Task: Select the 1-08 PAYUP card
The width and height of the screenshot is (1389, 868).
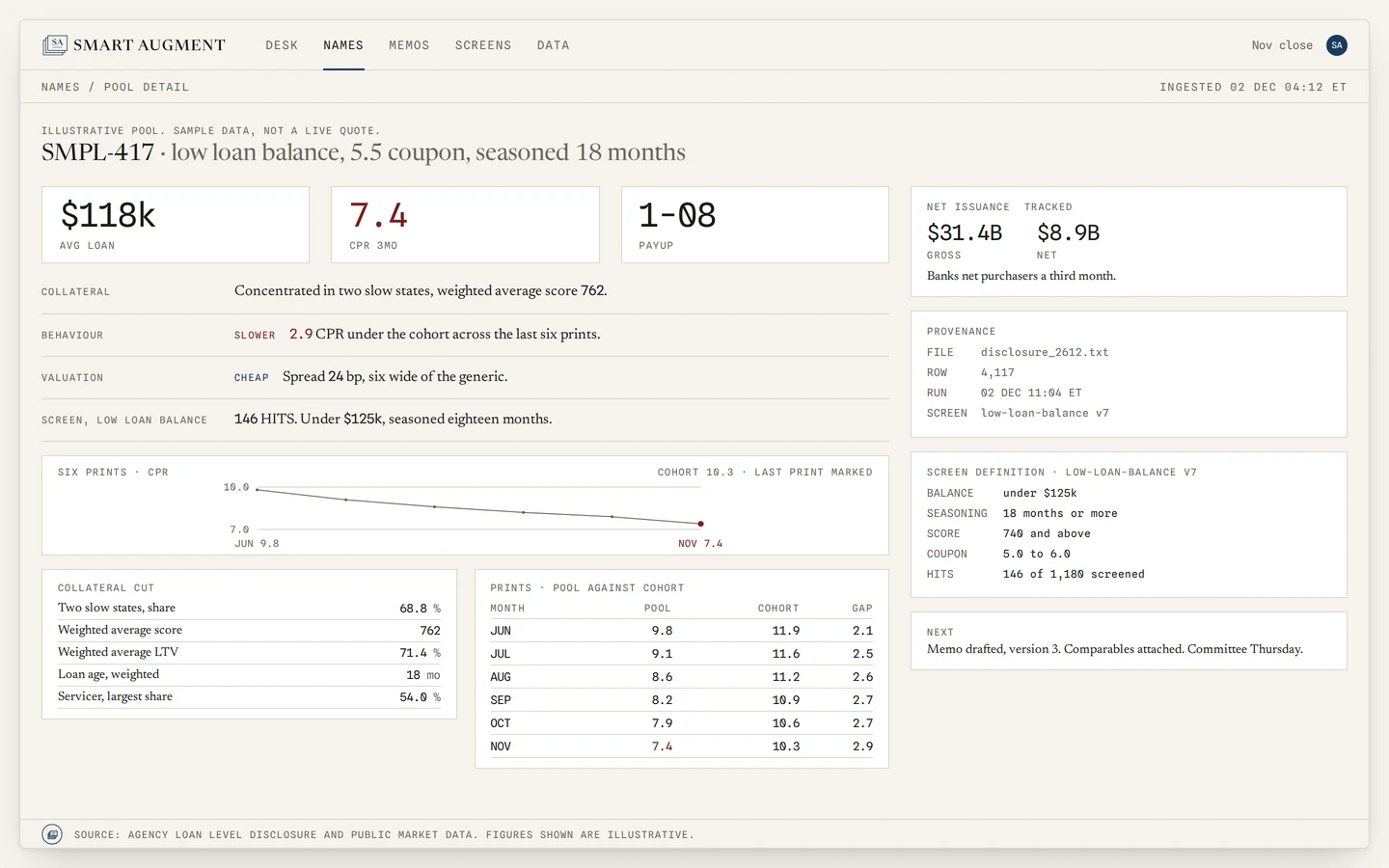Action: point(755,225)
